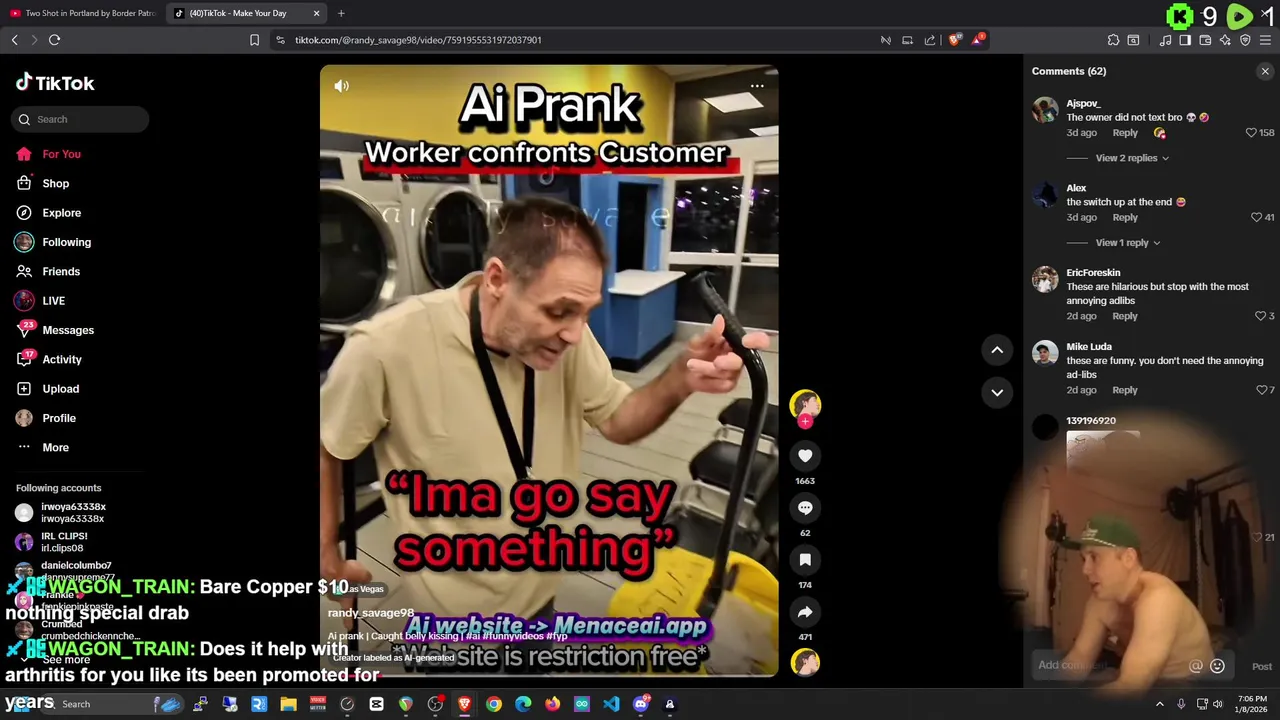Bookmark this page in the address bar
This screenshot has width=1280, height=720.
point(254,40)
